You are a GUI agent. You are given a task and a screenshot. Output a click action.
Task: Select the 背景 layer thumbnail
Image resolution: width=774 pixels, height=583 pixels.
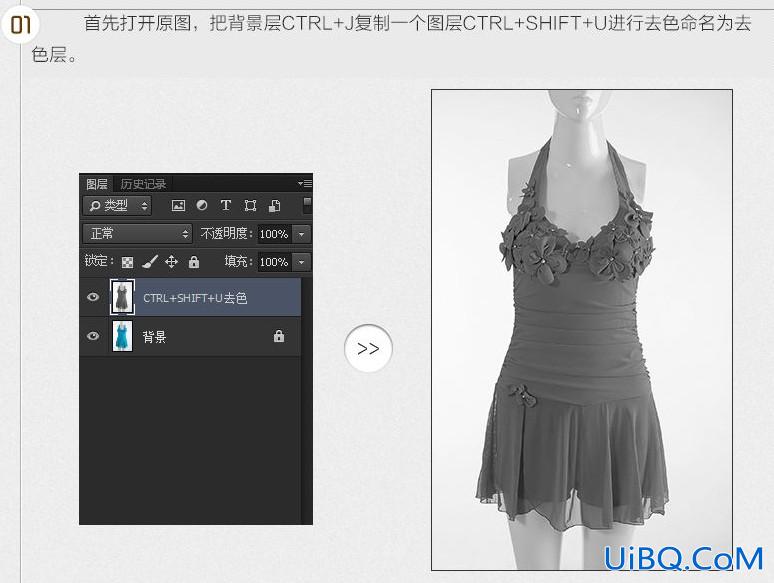click(122, 336)
